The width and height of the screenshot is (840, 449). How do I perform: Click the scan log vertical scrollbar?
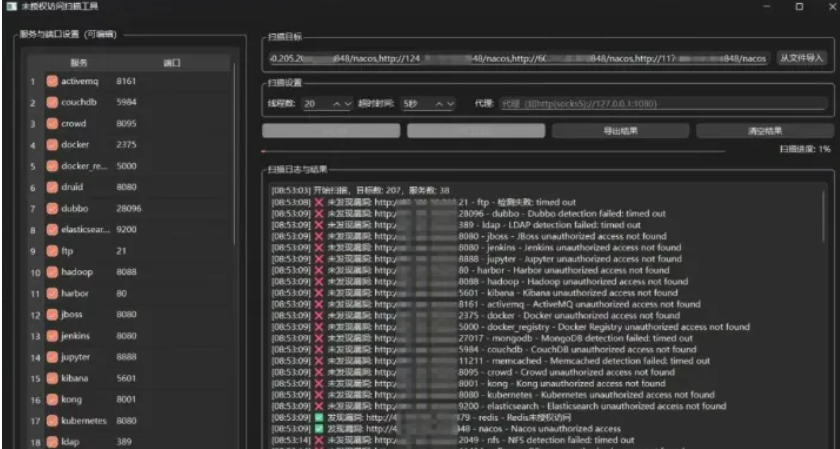(824, 217)
